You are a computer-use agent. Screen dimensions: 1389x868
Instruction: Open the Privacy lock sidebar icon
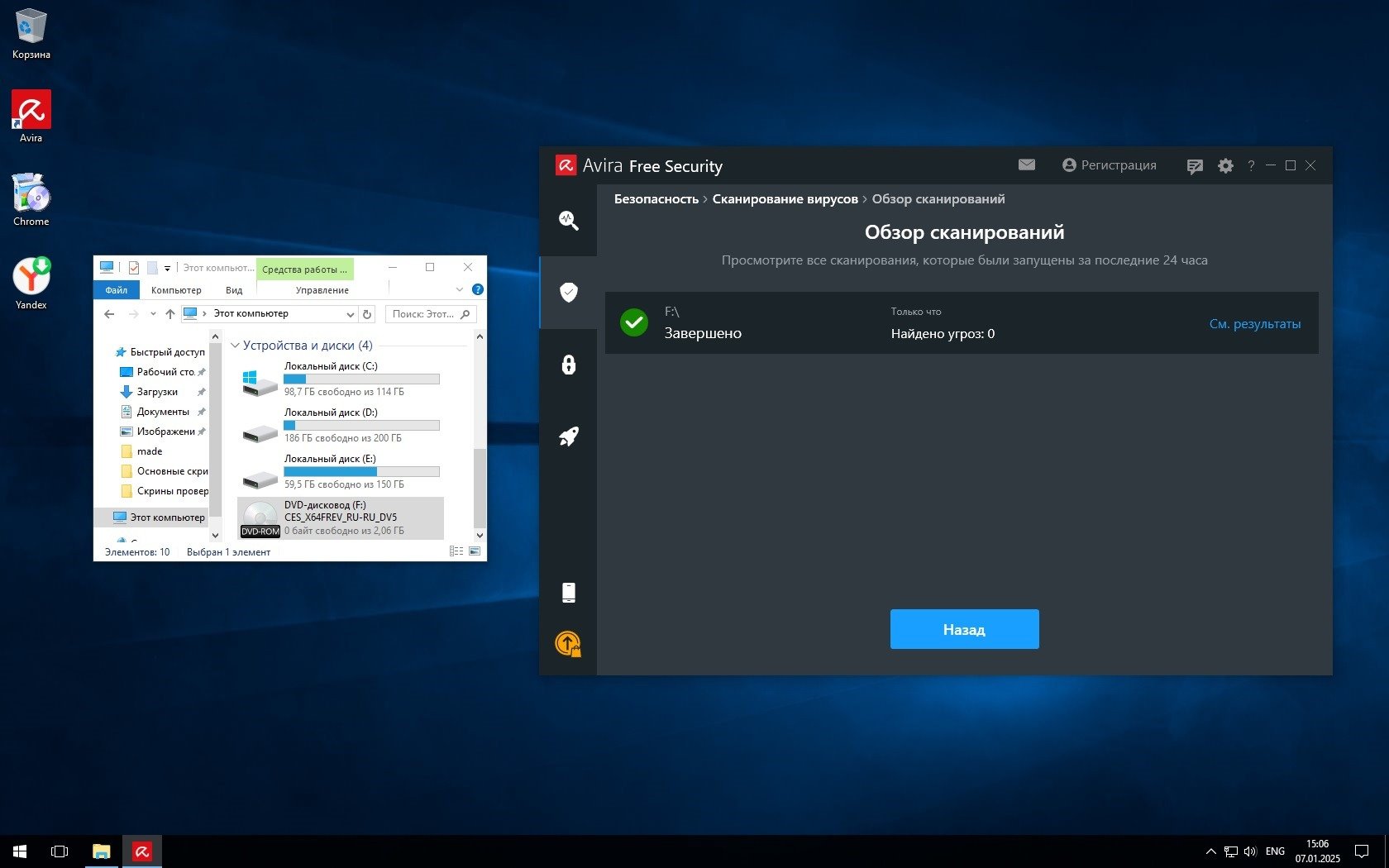568,365
